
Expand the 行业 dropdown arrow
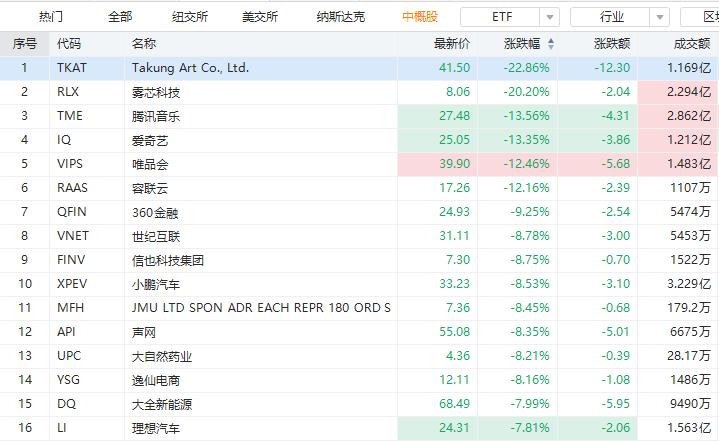pos(659,17)
